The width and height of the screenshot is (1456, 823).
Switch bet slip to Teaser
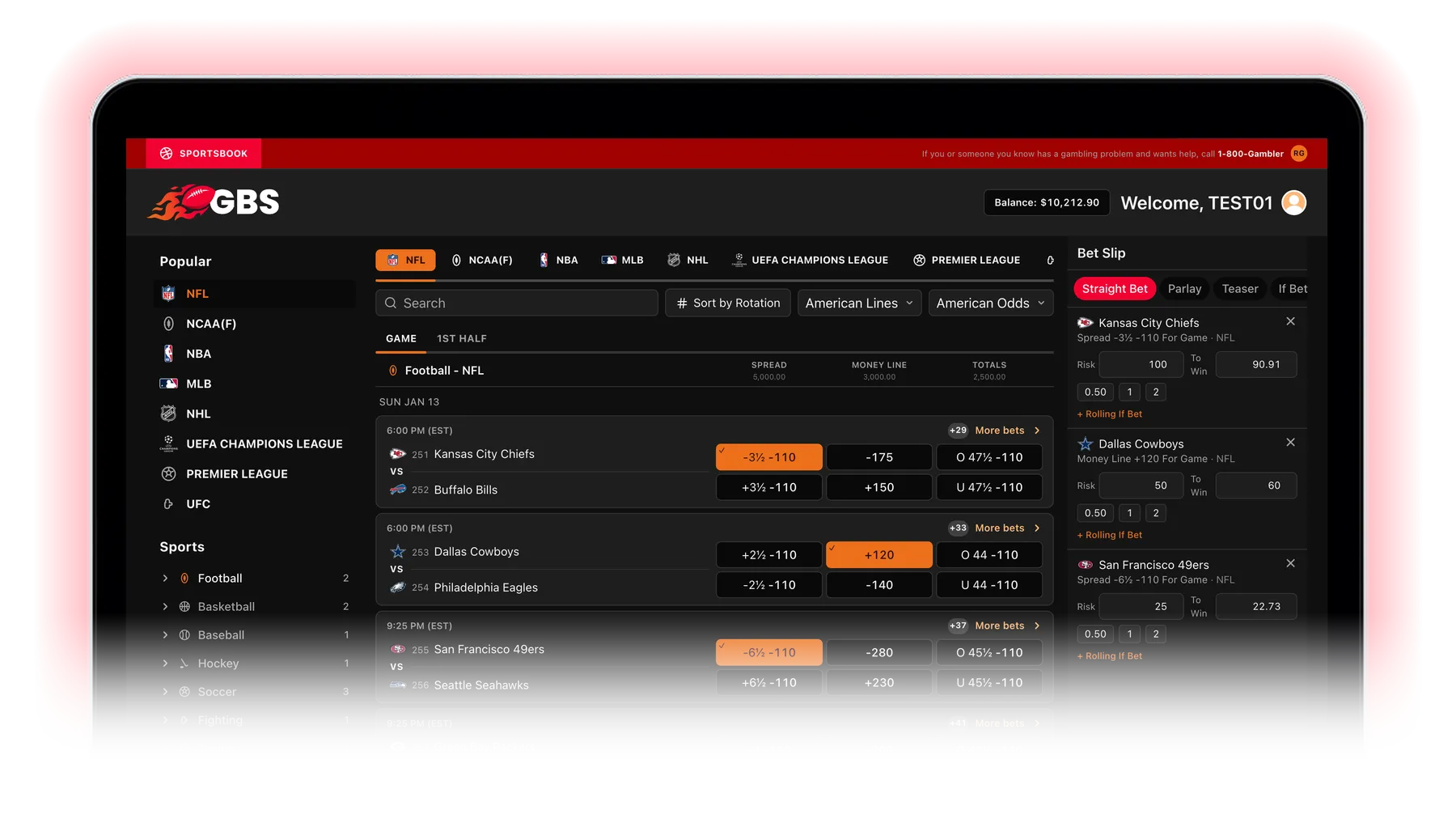pos(1240,289)
